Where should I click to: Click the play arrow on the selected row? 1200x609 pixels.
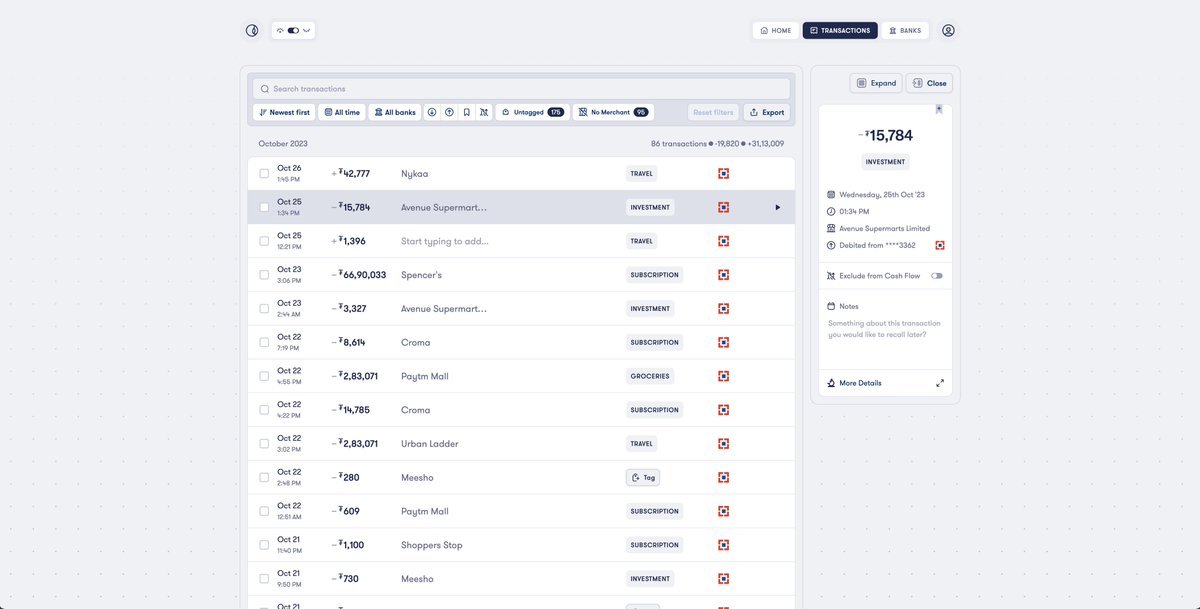[x=777, y=208]
